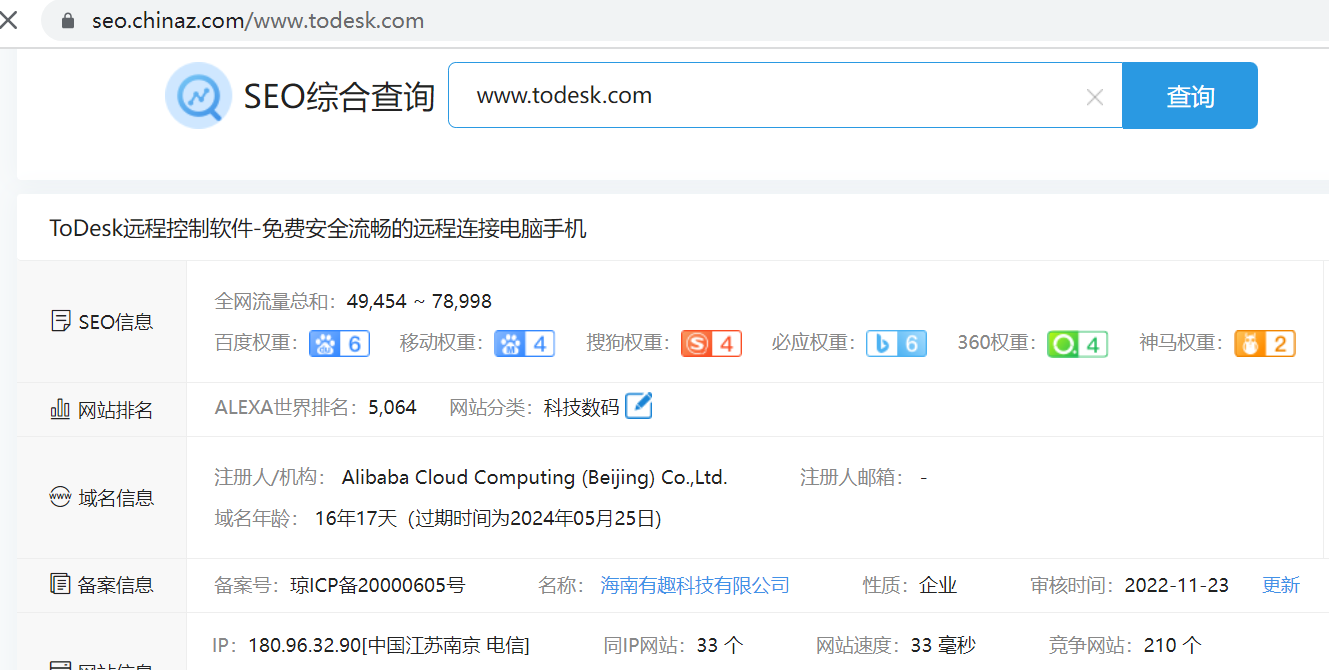Click the padlock site security icon

coord(68,21)
